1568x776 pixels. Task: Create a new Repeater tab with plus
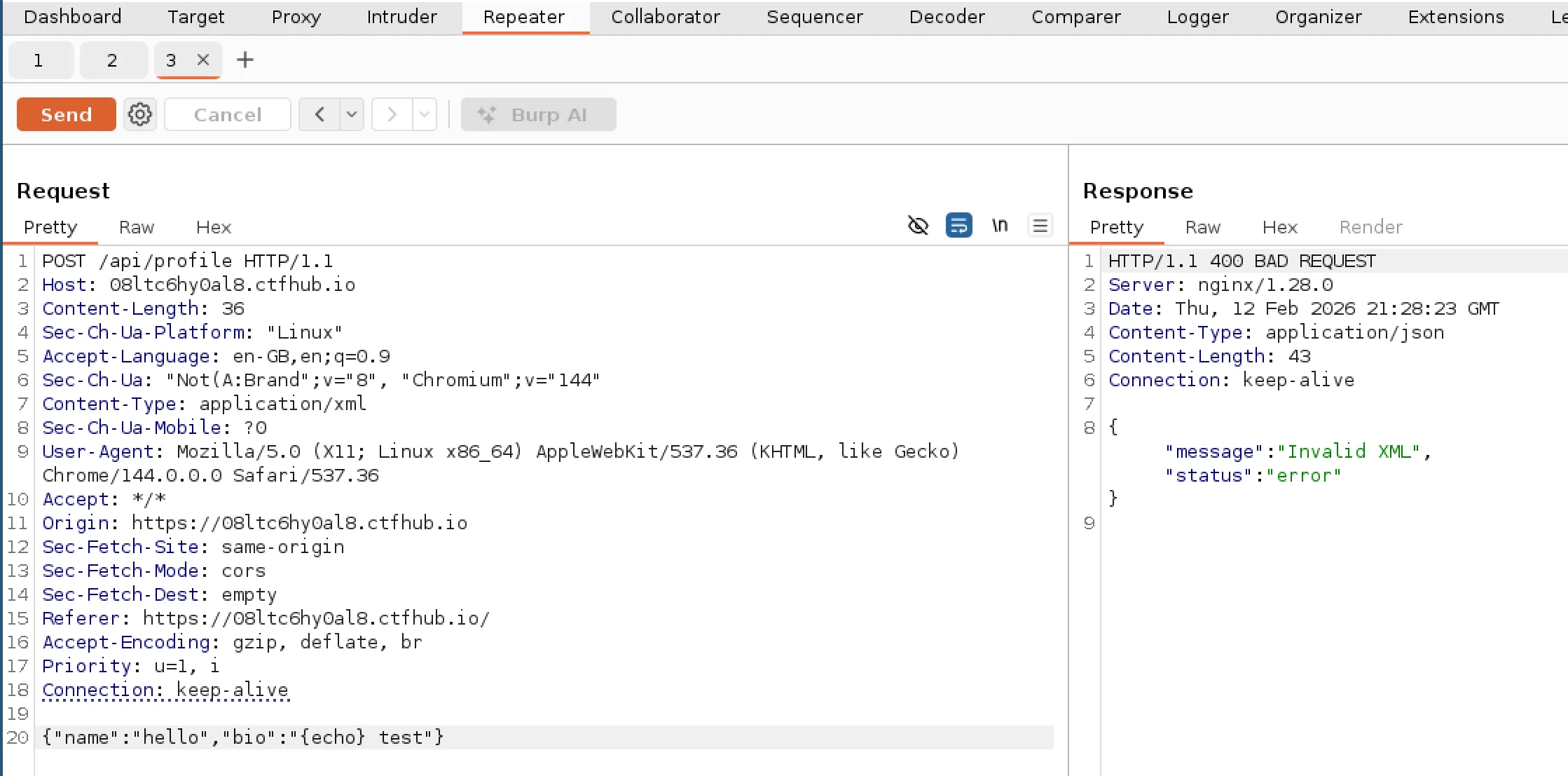click(x=245, y=60)
